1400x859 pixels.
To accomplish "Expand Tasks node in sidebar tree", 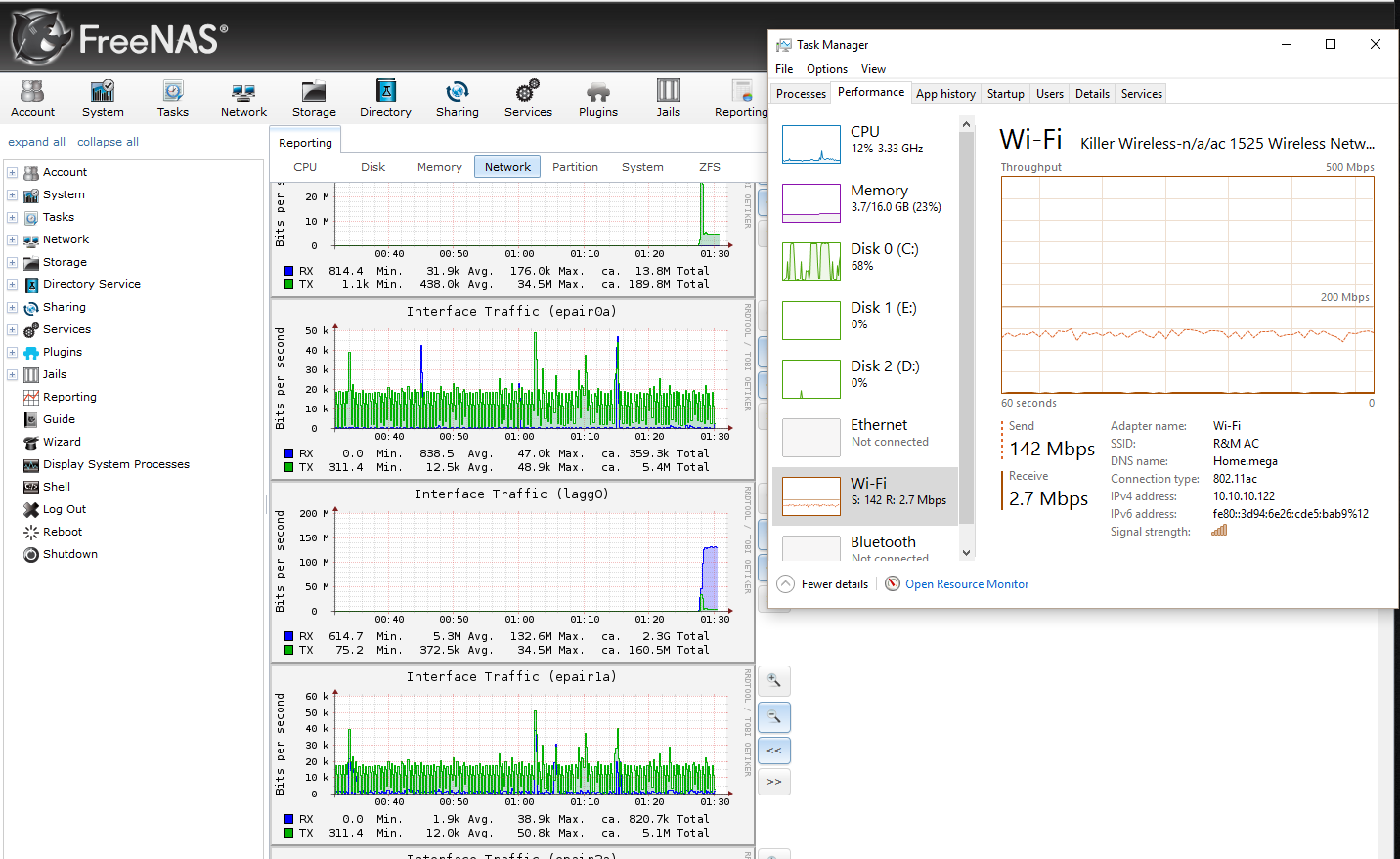I will click(x=12, y=217).
